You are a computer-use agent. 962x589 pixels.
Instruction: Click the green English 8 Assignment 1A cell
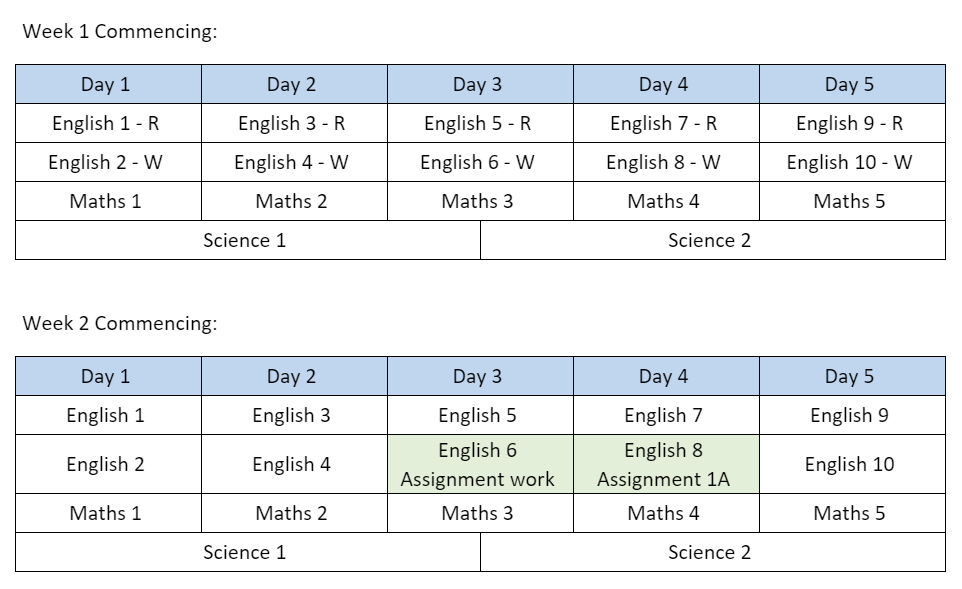pos(666,464)
